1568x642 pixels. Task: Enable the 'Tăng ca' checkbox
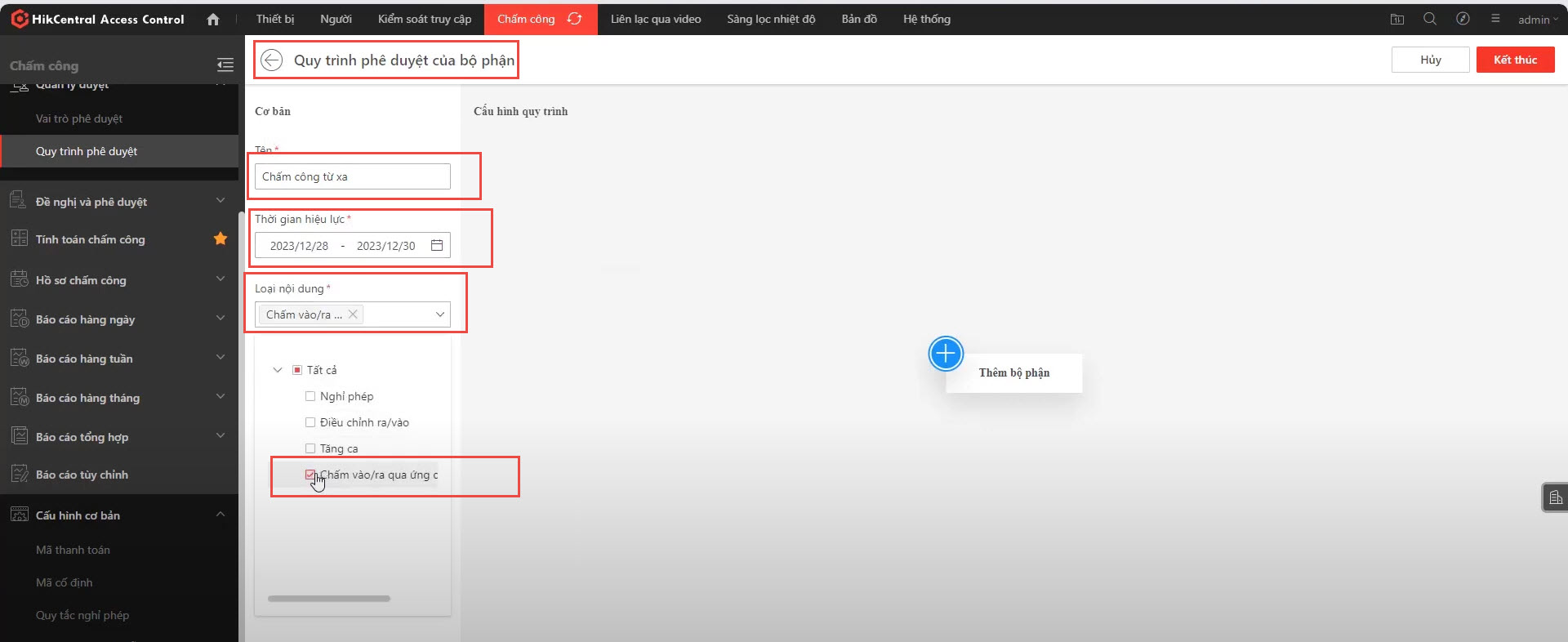310,448
